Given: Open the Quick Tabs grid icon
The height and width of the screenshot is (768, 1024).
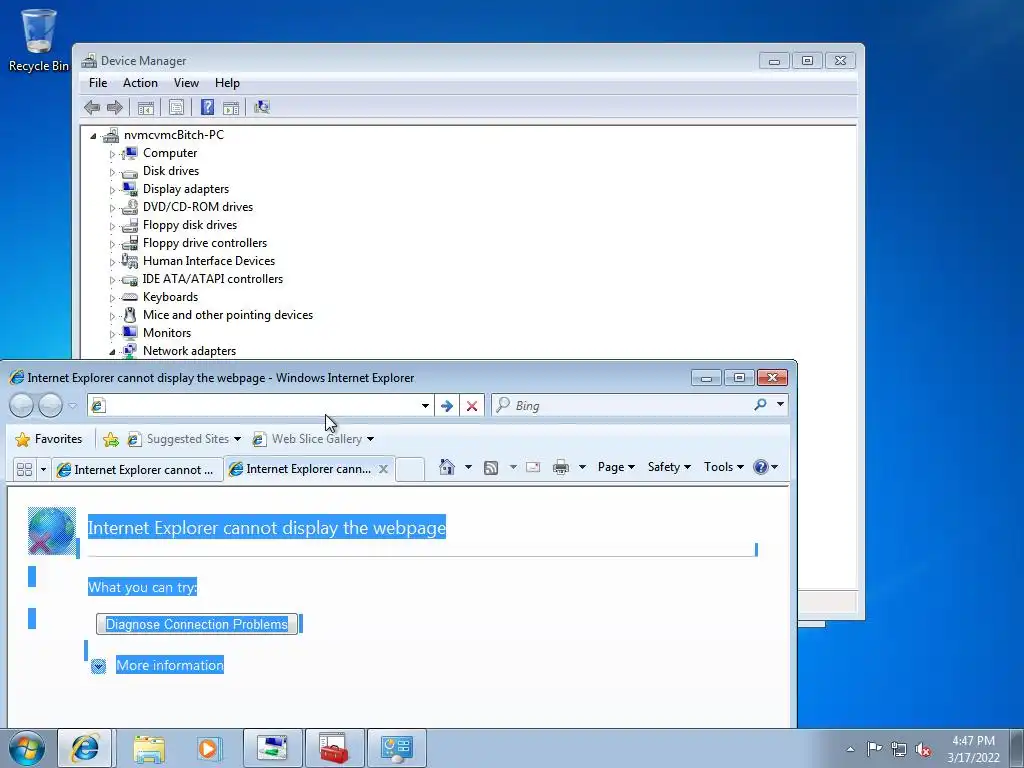Looking at the screenshot, I should [x=24, y=470].
